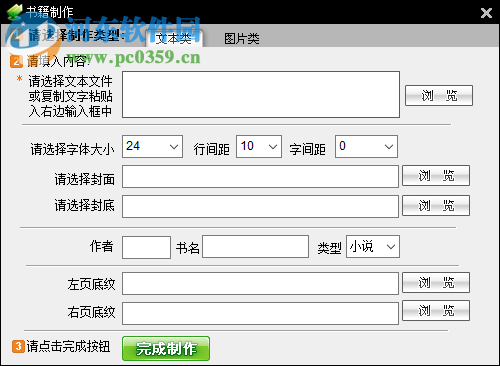The image size is (500, 366).
Task: Click the green book app icon in title bar
Action: coord(15,12)
